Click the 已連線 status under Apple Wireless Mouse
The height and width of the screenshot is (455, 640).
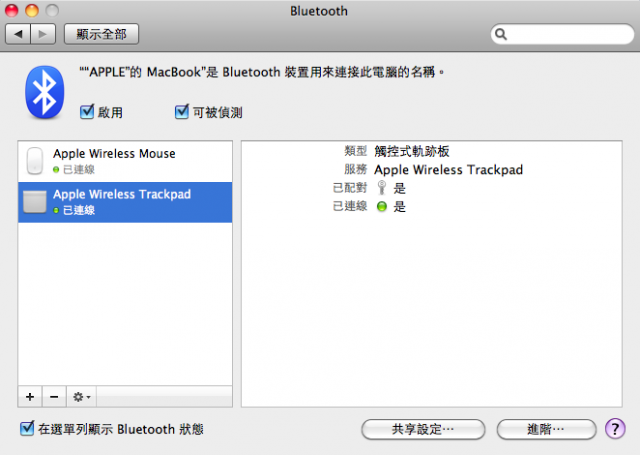point(79,169)
